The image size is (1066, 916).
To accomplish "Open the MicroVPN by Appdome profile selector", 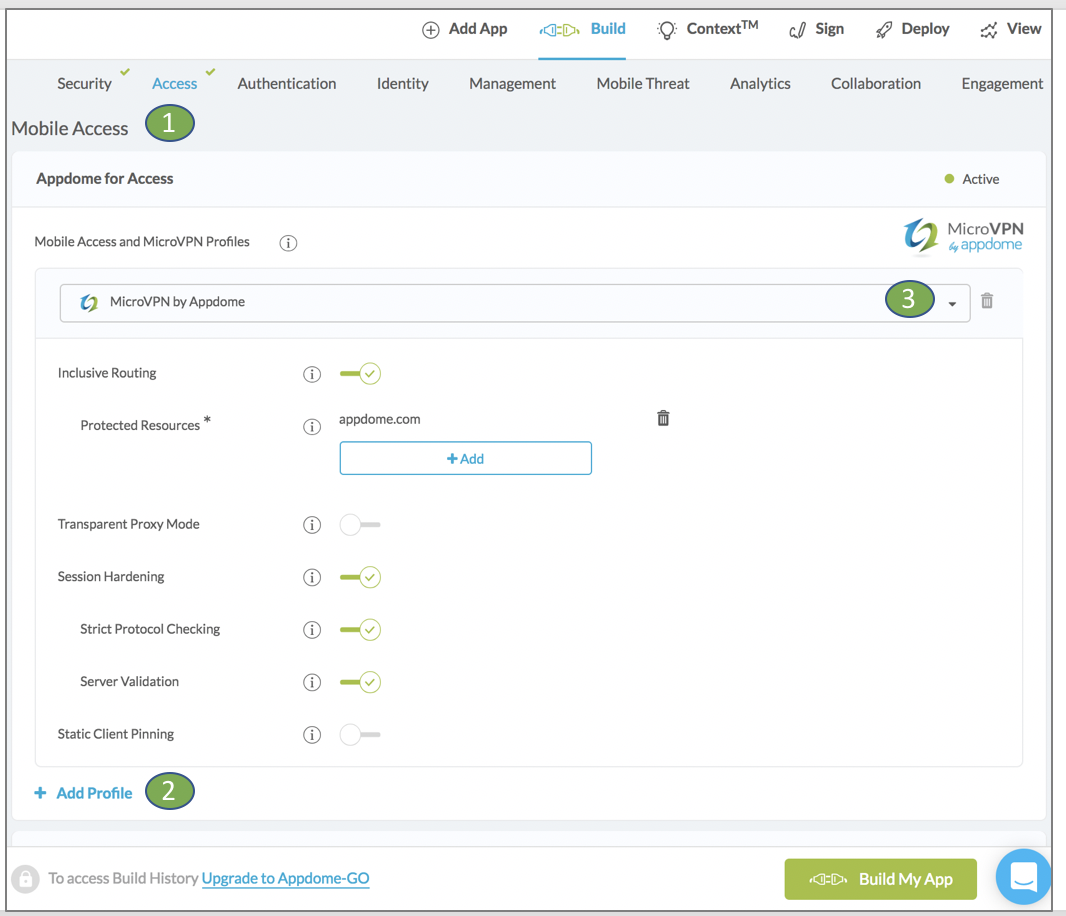I will [x=515, y=303].
